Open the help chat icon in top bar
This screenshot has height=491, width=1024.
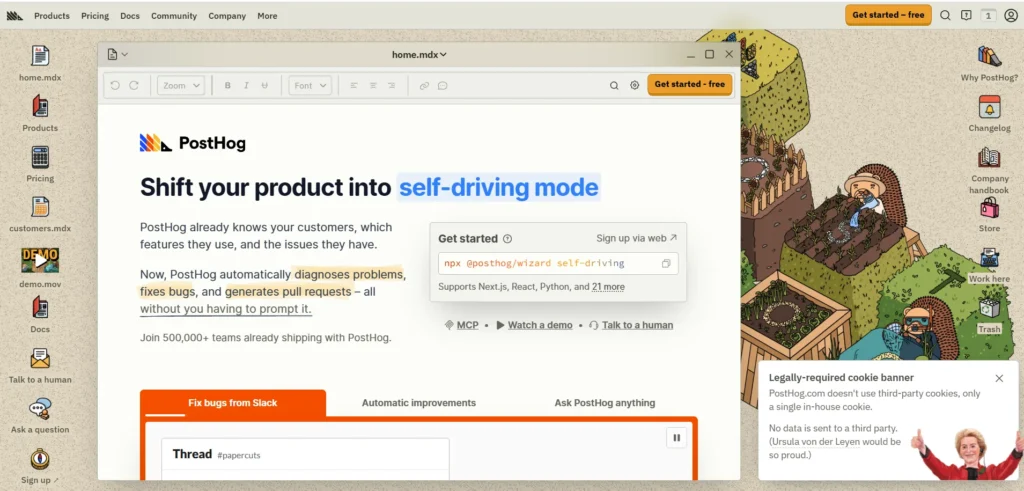pyautogui.click(x=967, y=16)
